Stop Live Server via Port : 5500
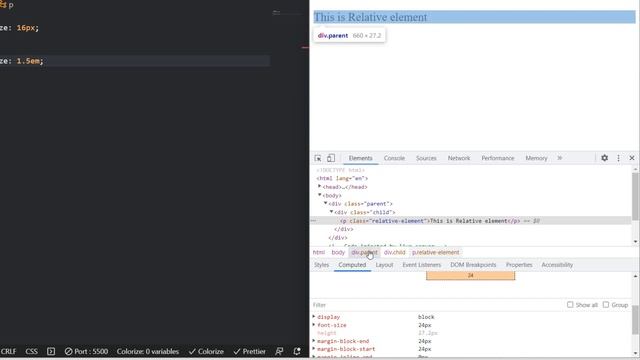Screen dimensions: 640x360 pyautogui.click(x=86, y=351)
